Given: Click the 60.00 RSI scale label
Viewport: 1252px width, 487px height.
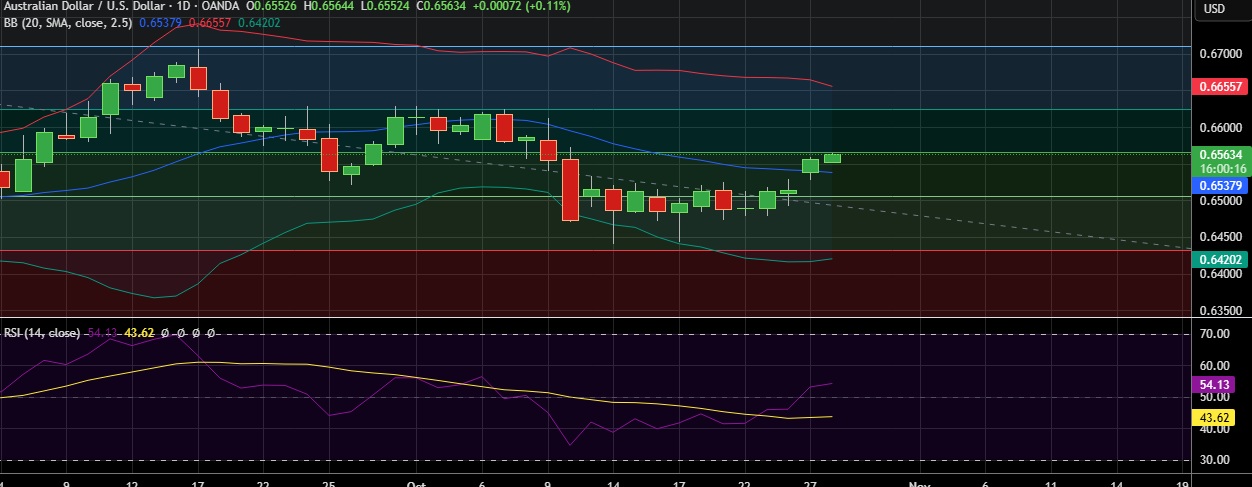Looking at the screenshot, I should (x=1214, y=366).
